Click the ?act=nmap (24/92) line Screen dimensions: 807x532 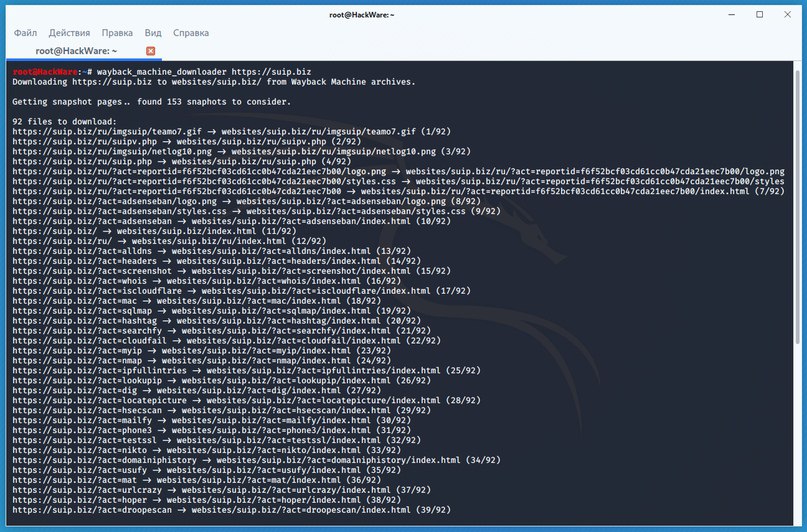[201, 361]
